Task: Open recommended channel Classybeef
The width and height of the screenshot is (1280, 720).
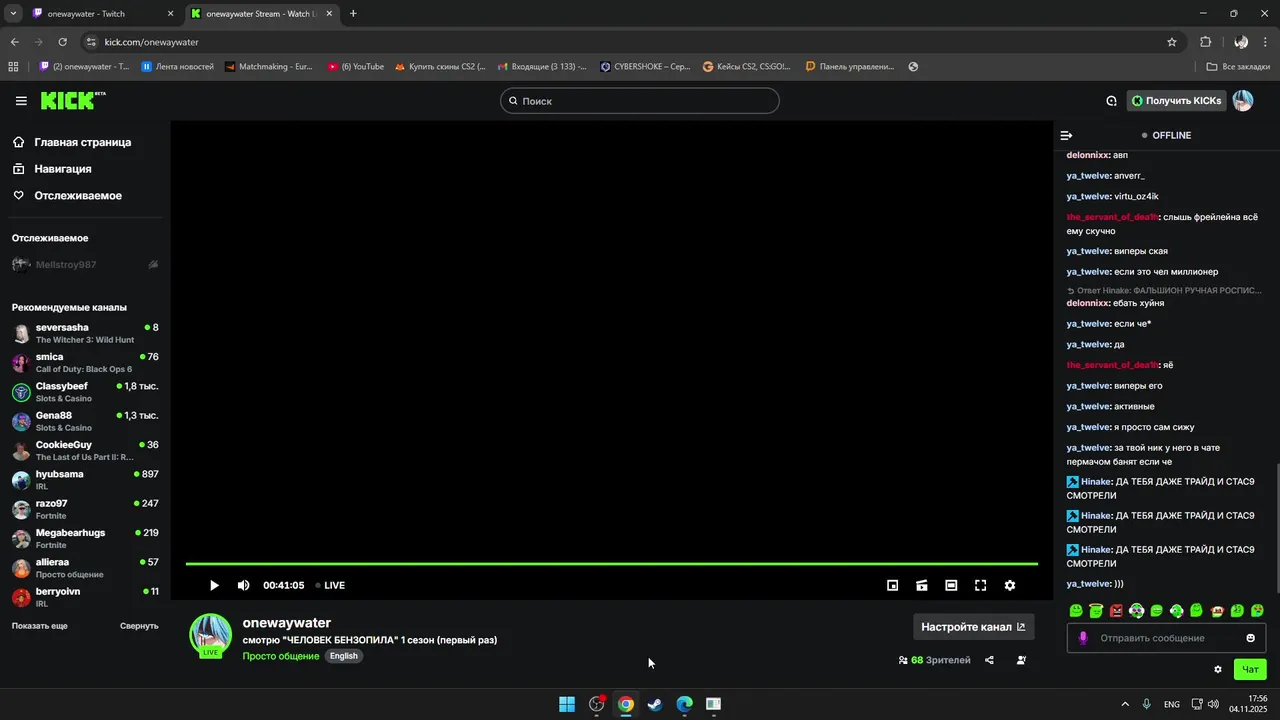Action: coord(85,392)
